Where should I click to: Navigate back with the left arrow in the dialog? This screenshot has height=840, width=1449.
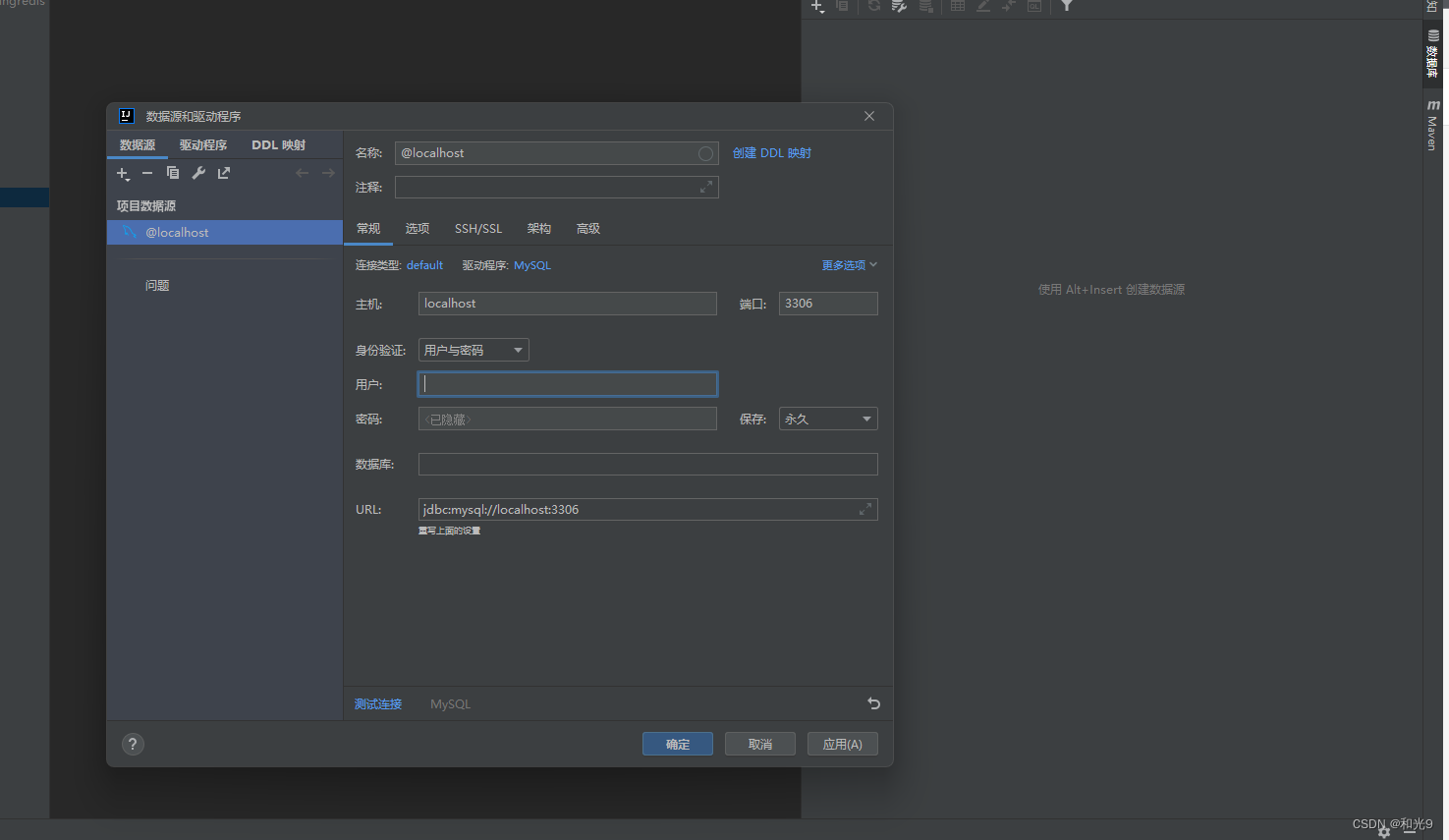[303, 173]
